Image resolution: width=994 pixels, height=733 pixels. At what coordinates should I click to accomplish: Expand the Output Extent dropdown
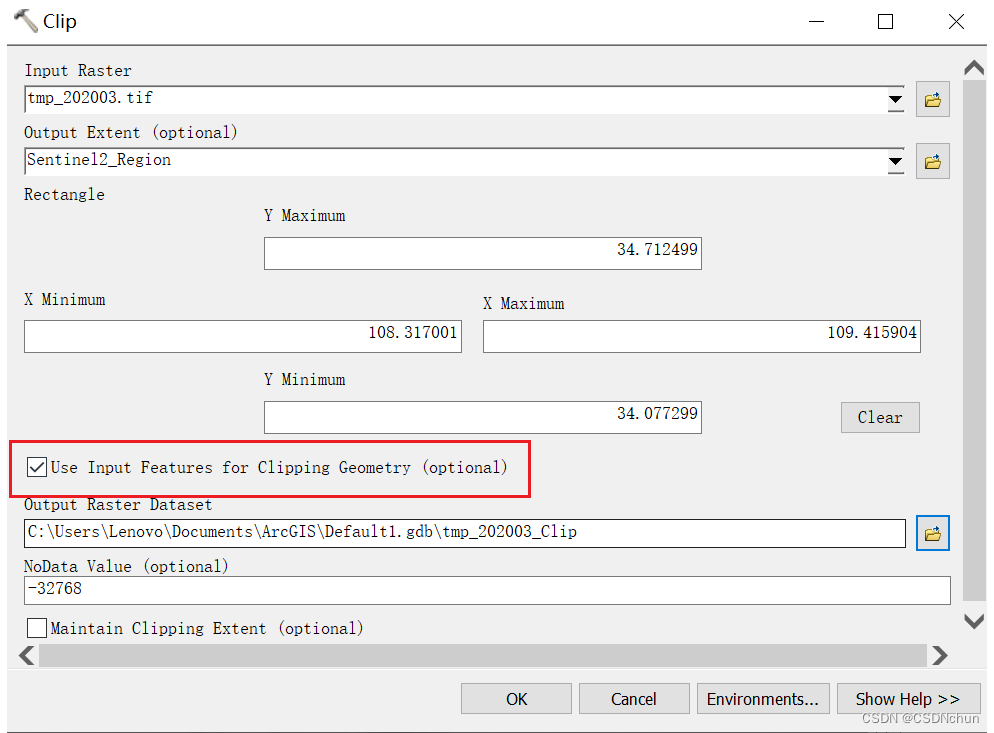coord(894,161)
